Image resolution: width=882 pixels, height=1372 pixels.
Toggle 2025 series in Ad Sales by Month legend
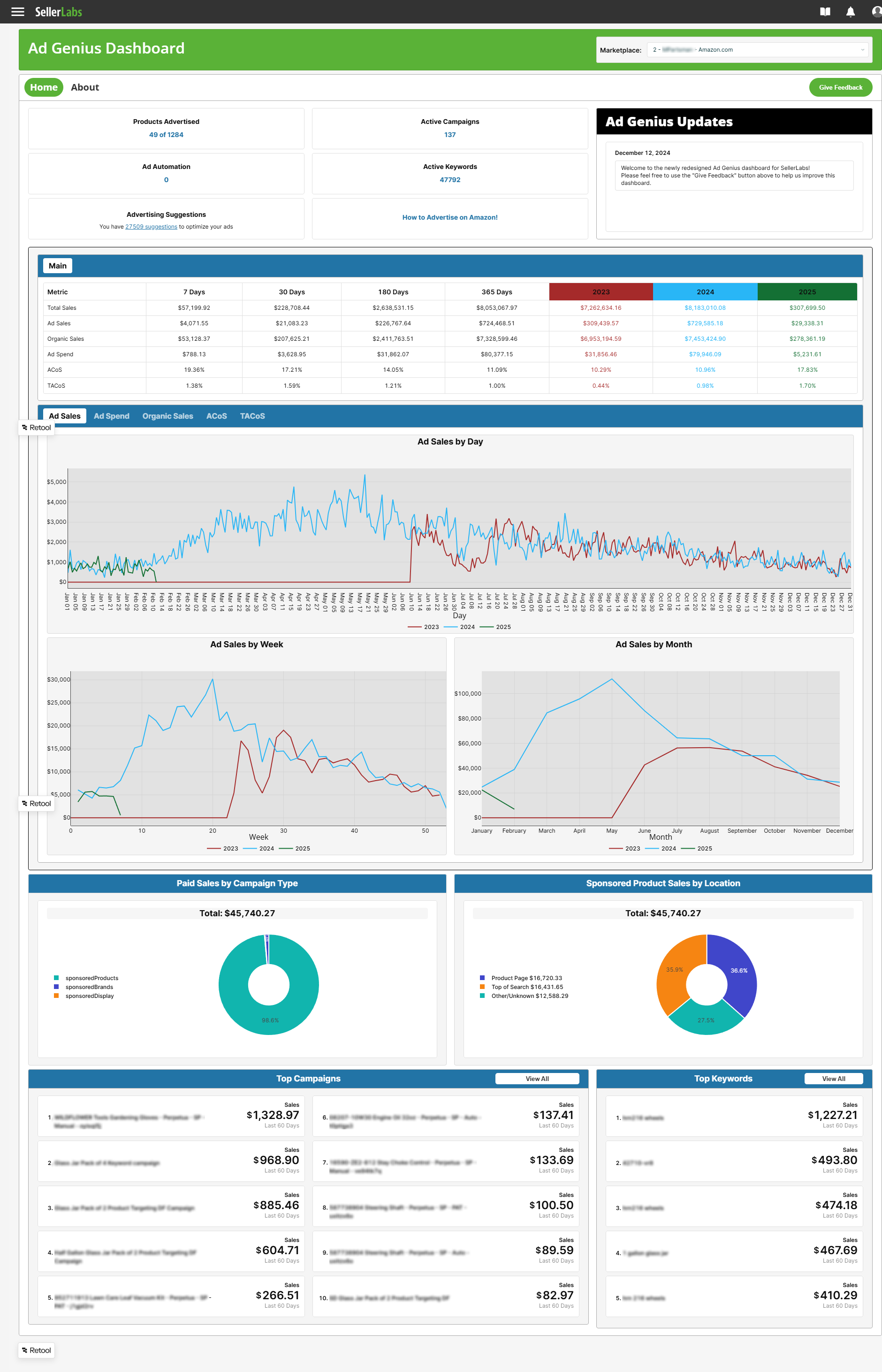pyautogui.click(x=696, y=849)
